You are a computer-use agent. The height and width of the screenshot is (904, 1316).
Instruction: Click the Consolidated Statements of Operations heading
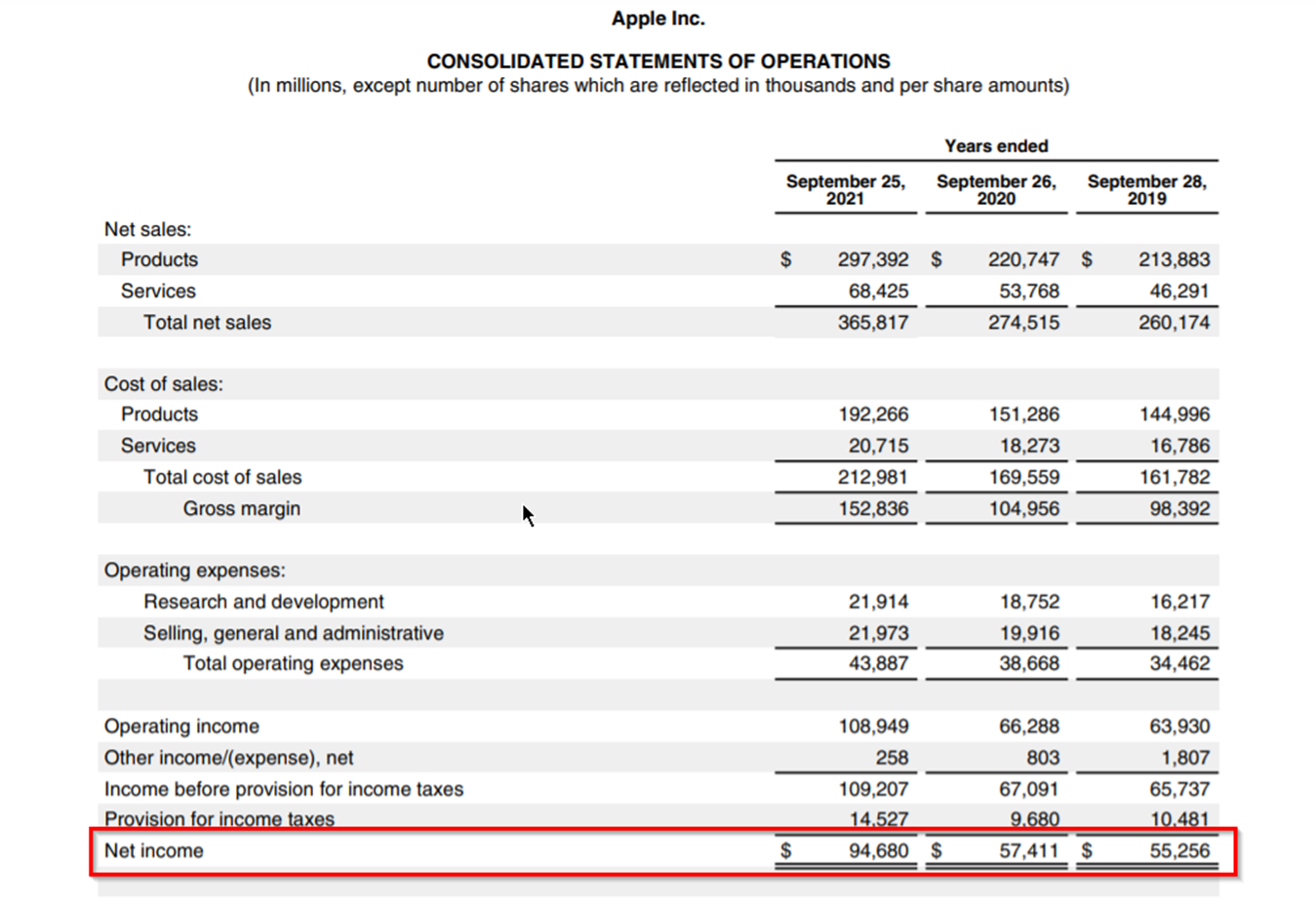[658, 61]
